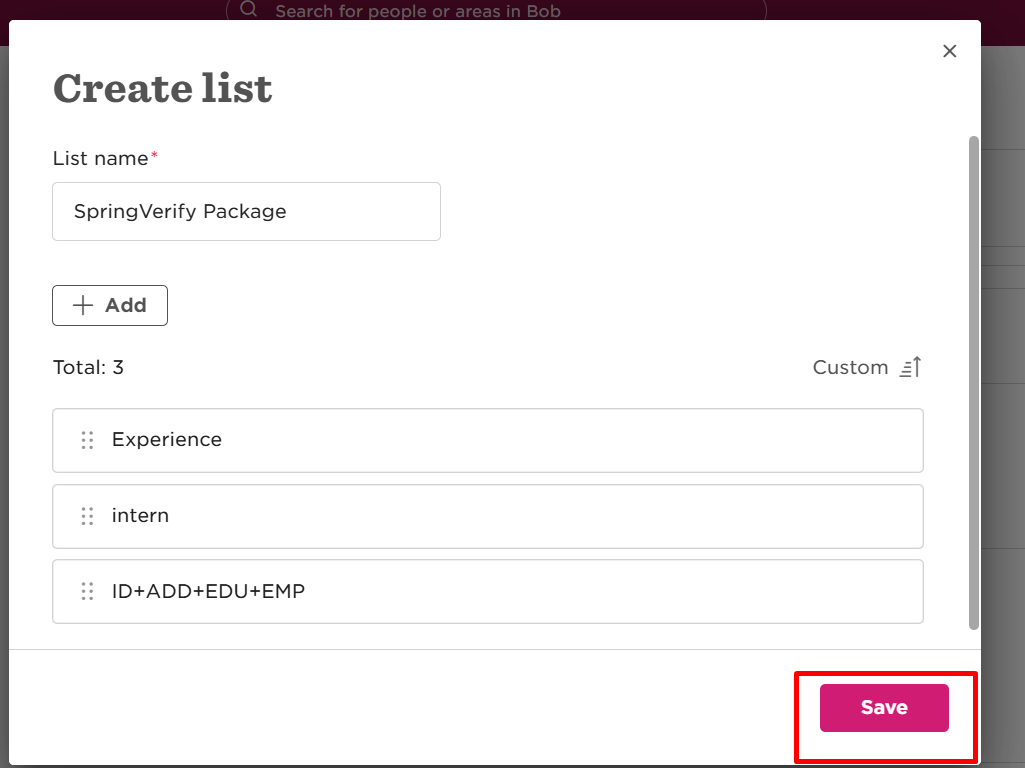Click the Total: 3 count label
The height and width of the screenshot is (768, 1025).
click(88, 367)
